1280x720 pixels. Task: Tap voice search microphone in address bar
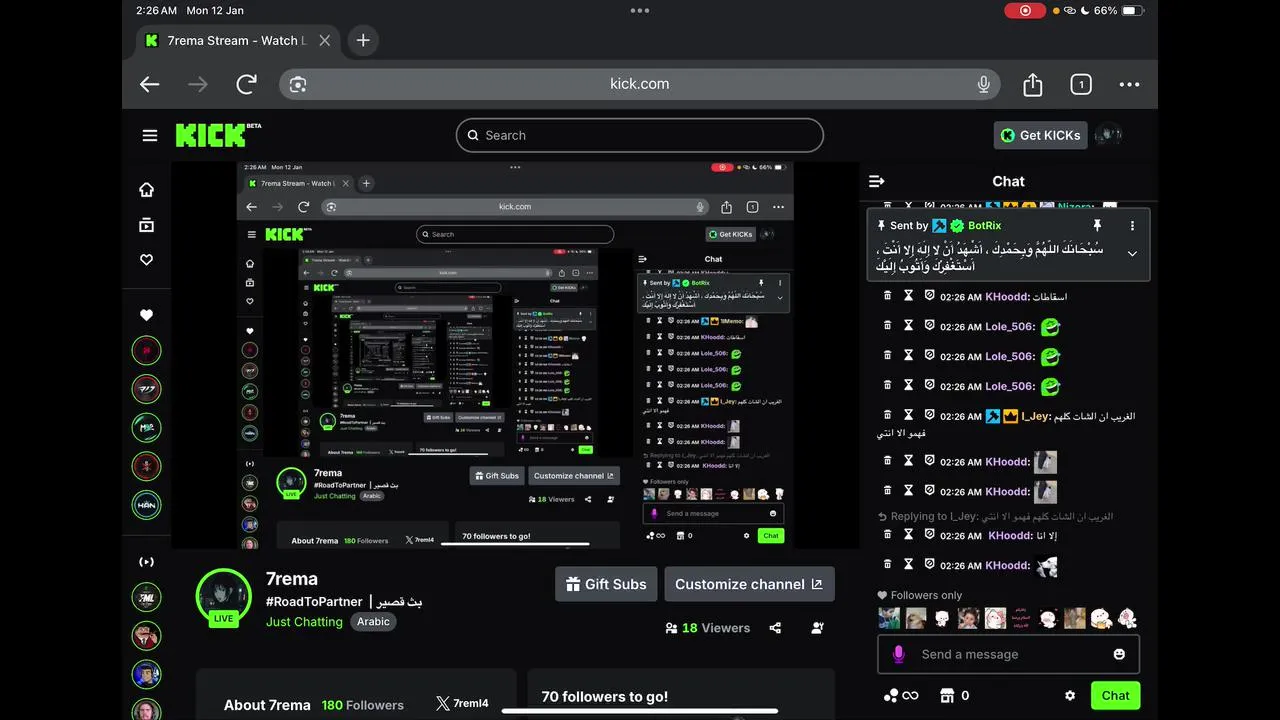pyautogui.click(x=983, y=84)
